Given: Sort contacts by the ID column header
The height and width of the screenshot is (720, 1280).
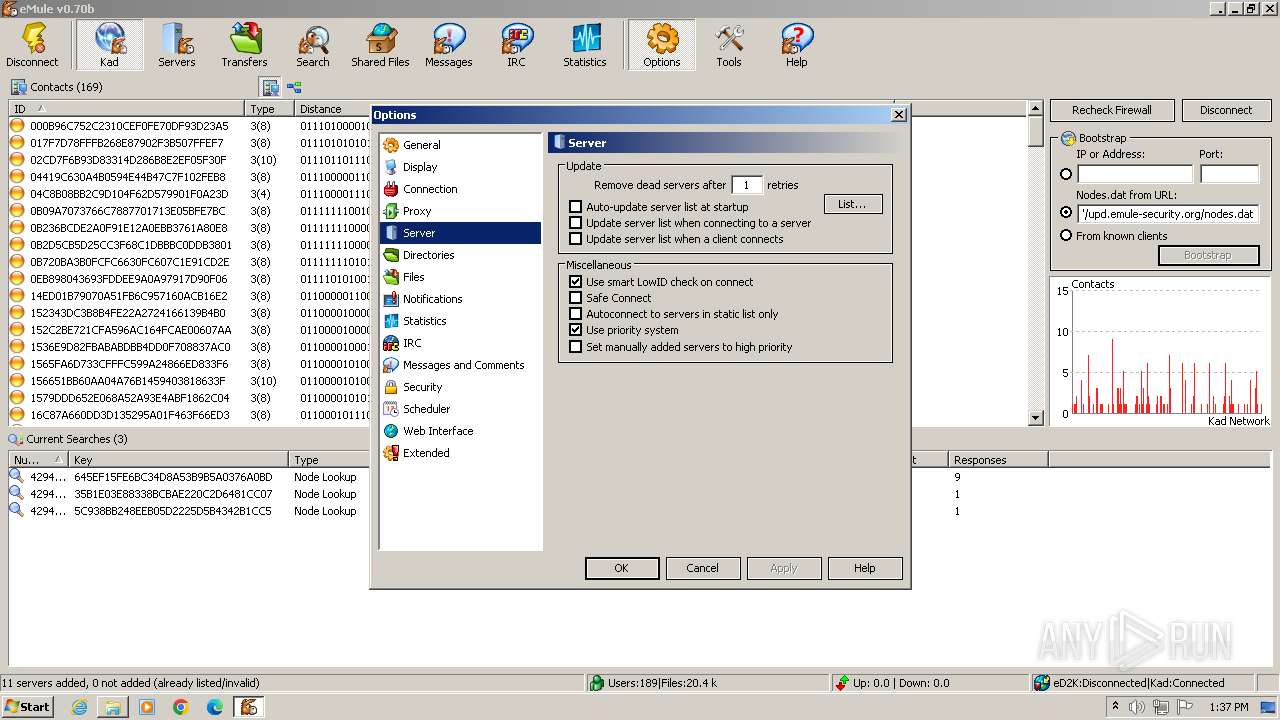Looking at the screenshot, I should [127, 109].
